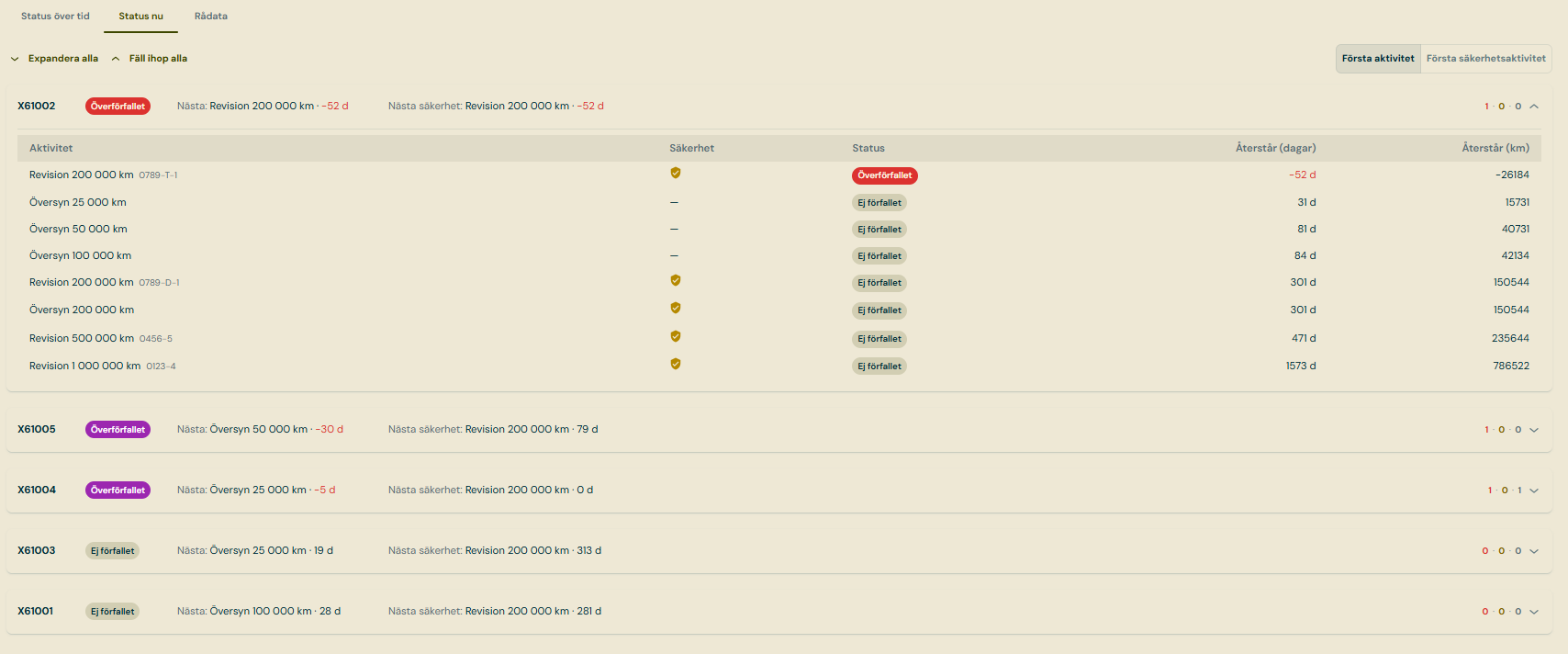Select the Översyn 200 000 km activity row

click(778, 310)
